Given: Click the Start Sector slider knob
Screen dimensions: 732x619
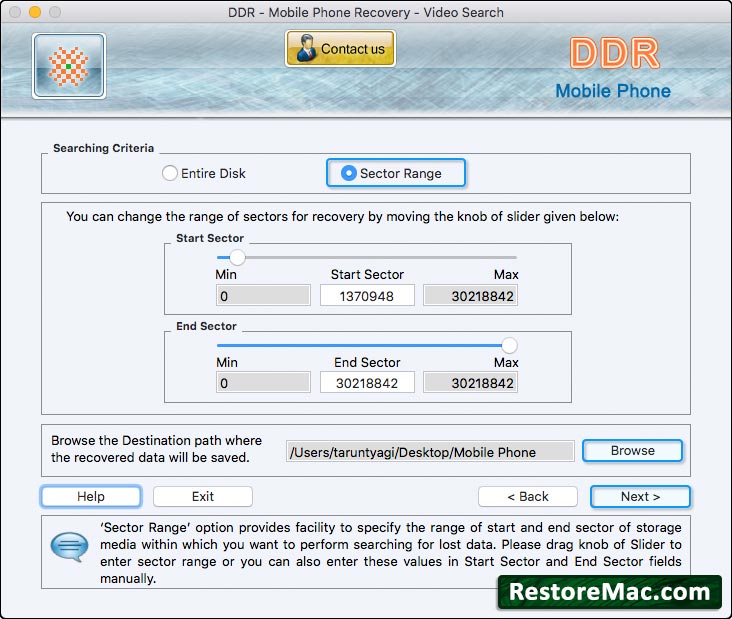Looking at the screenshot, I should pos(237,257).
